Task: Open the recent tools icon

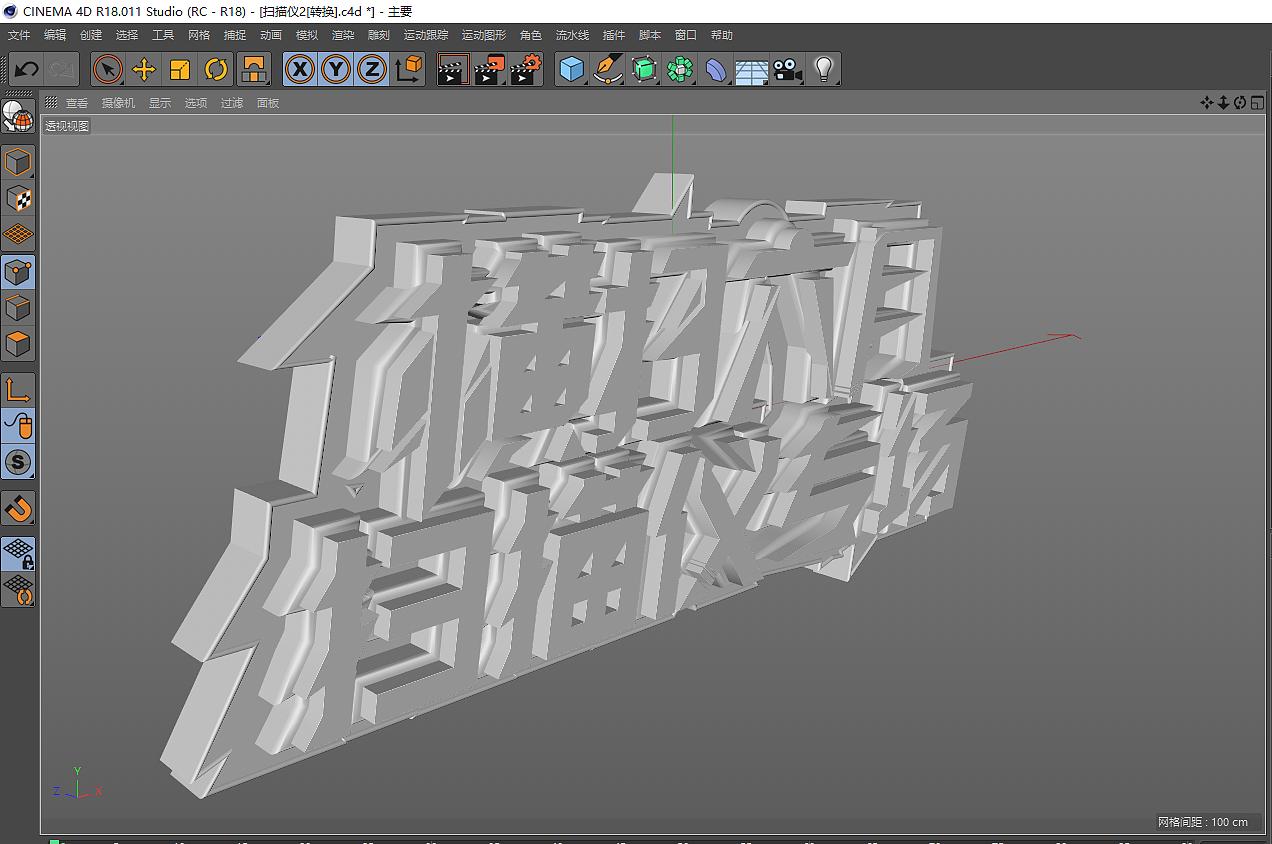Action: point(254,69)
